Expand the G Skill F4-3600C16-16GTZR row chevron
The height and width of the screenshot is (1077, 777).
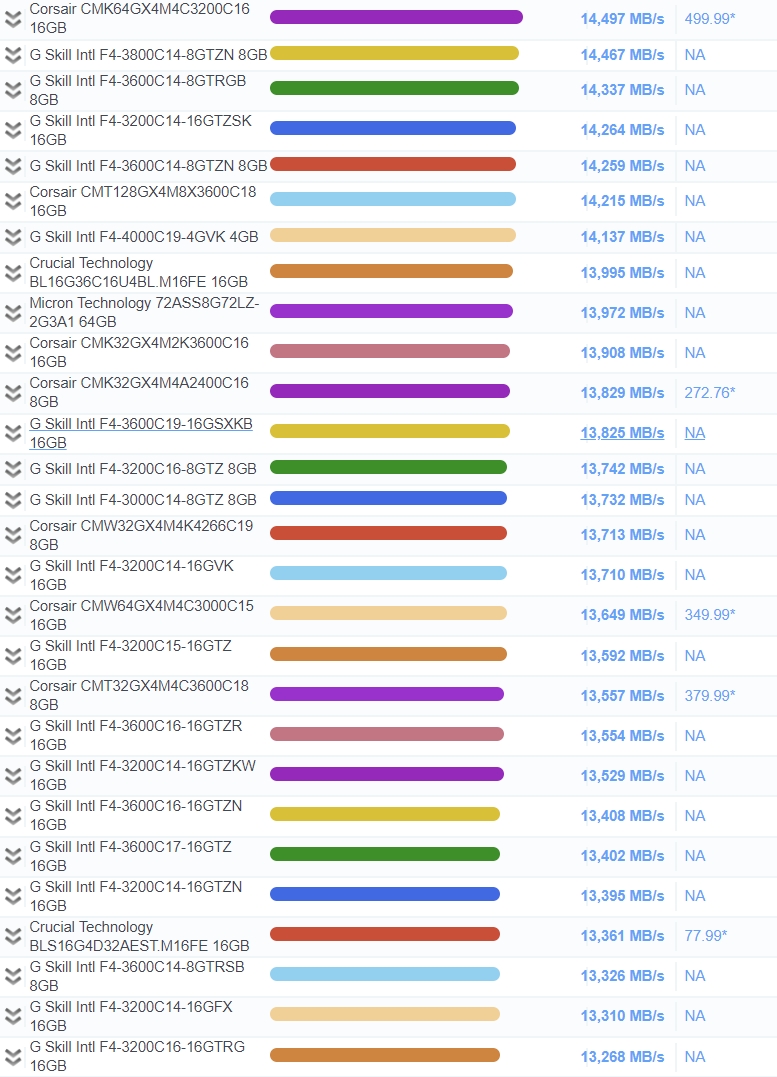tap(13, 736)
